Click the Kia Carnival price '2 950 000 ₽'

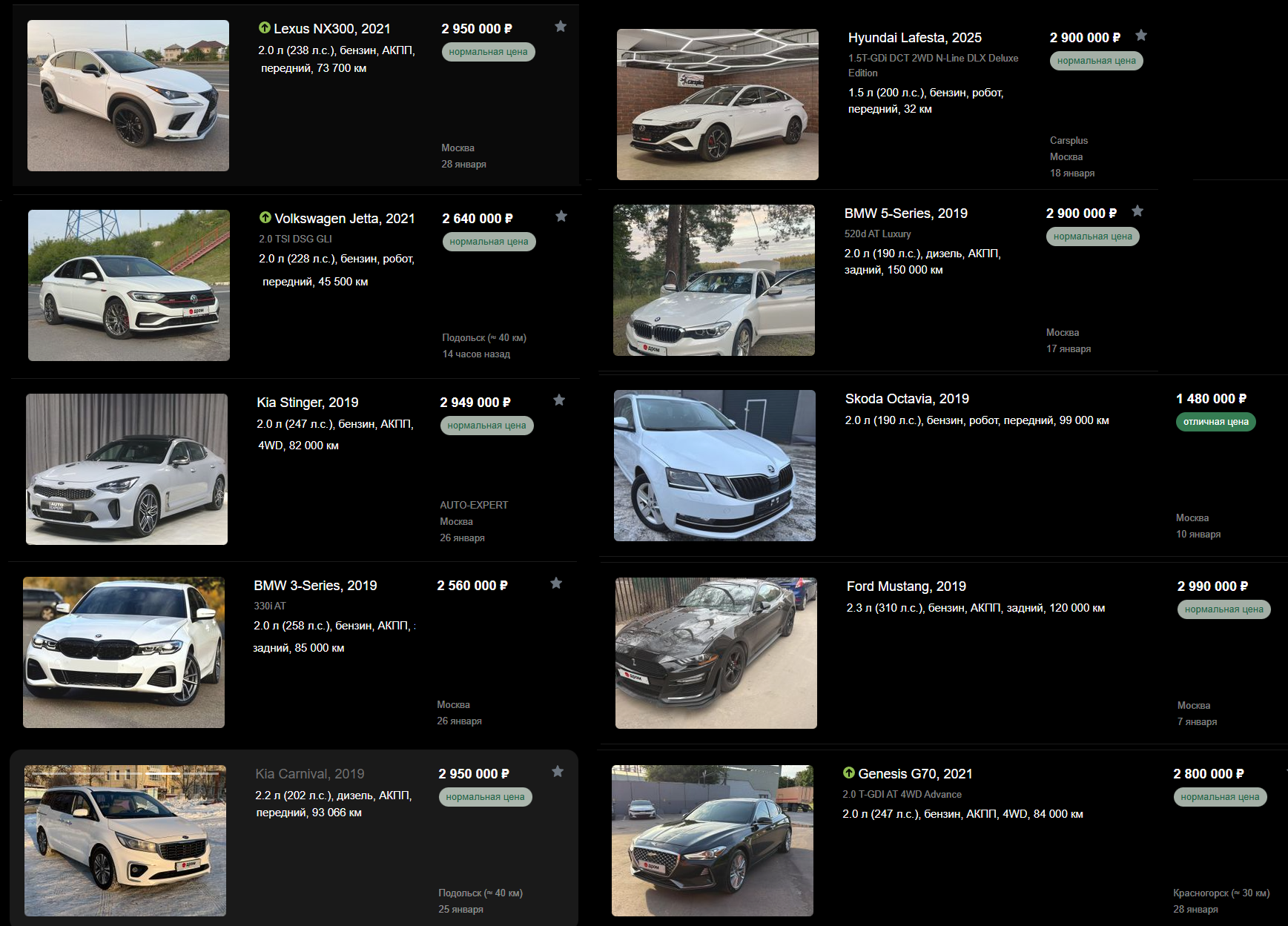pos(474,774)
